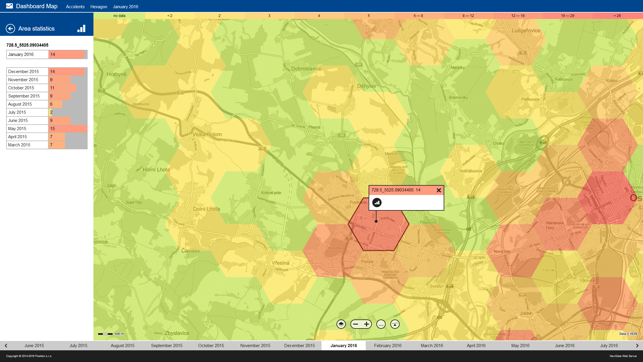
Task: Open the Hexagon selector in the header
Action: pyautogui.click(x=98, y=7)
